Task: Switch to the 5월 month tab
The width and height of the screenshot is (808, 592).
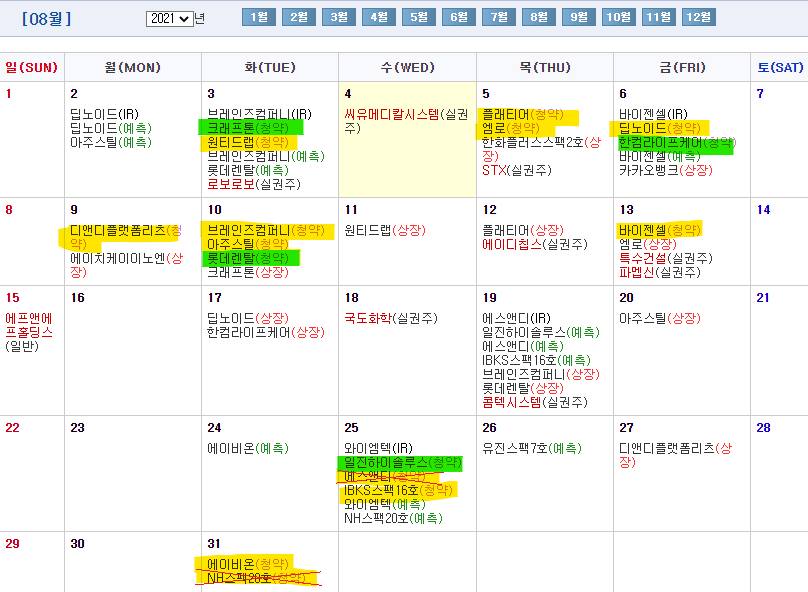Action: [419, 17]
